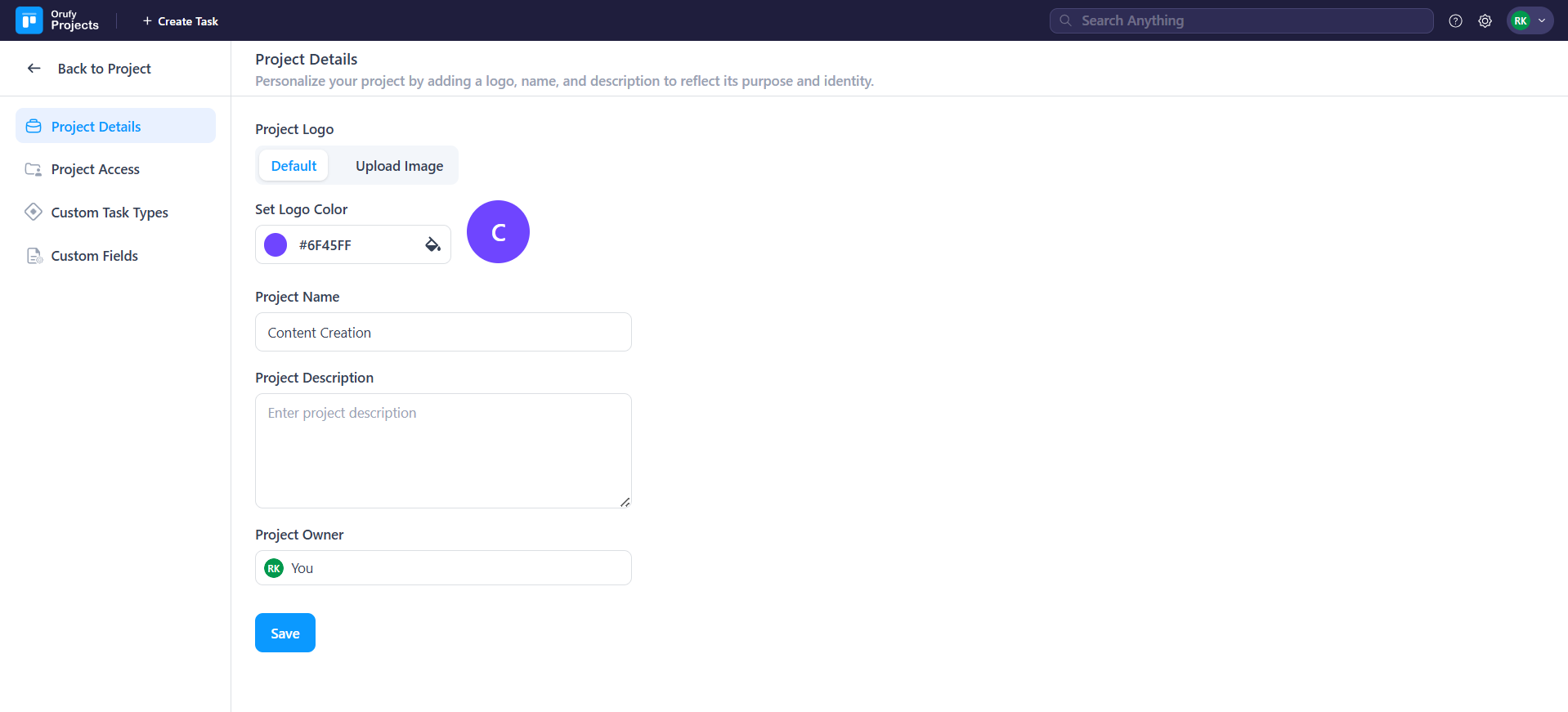Image resolution: width=1568 pixels, height=712 pixels.
Task: Expand the RK user account dropdown
Action: pos(1541,21)
